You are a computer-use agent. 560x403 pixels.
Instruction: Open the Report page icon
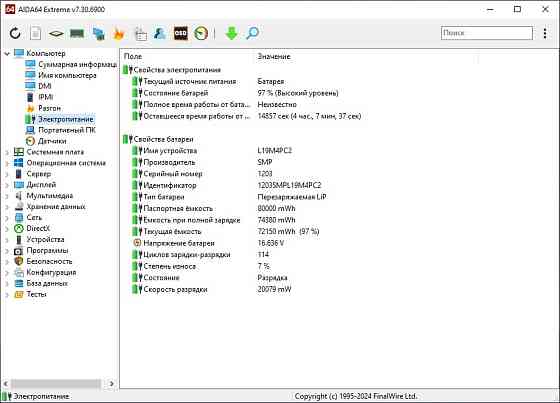(35, 33)
